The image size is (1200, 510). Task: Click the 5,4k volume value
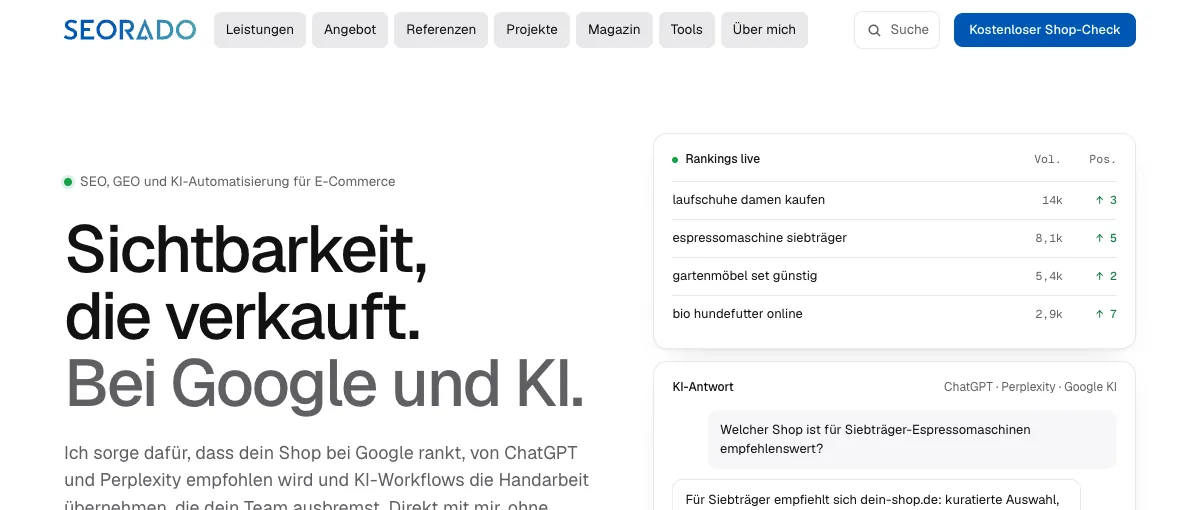click(1049, 277)
